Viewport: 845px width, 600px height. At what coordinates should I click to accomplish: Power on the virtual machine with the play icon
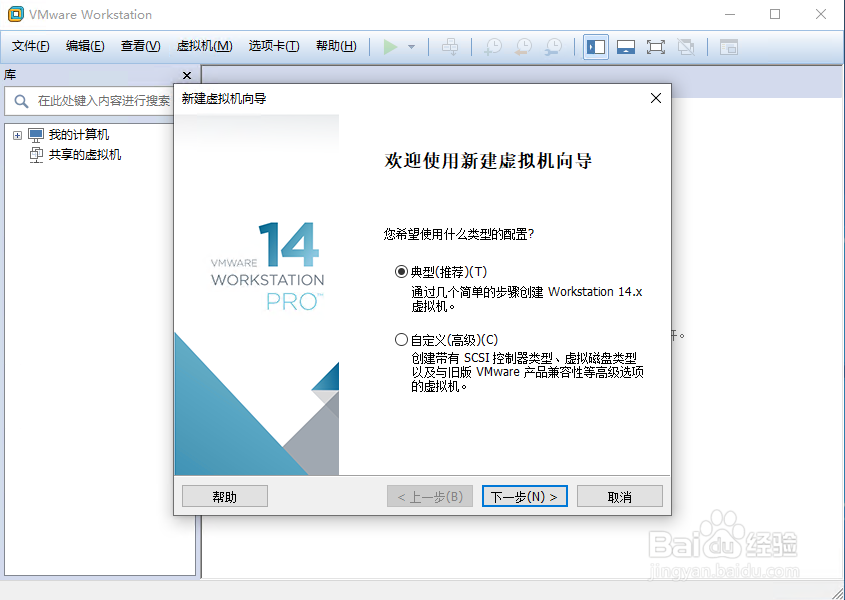coord(391,46)
